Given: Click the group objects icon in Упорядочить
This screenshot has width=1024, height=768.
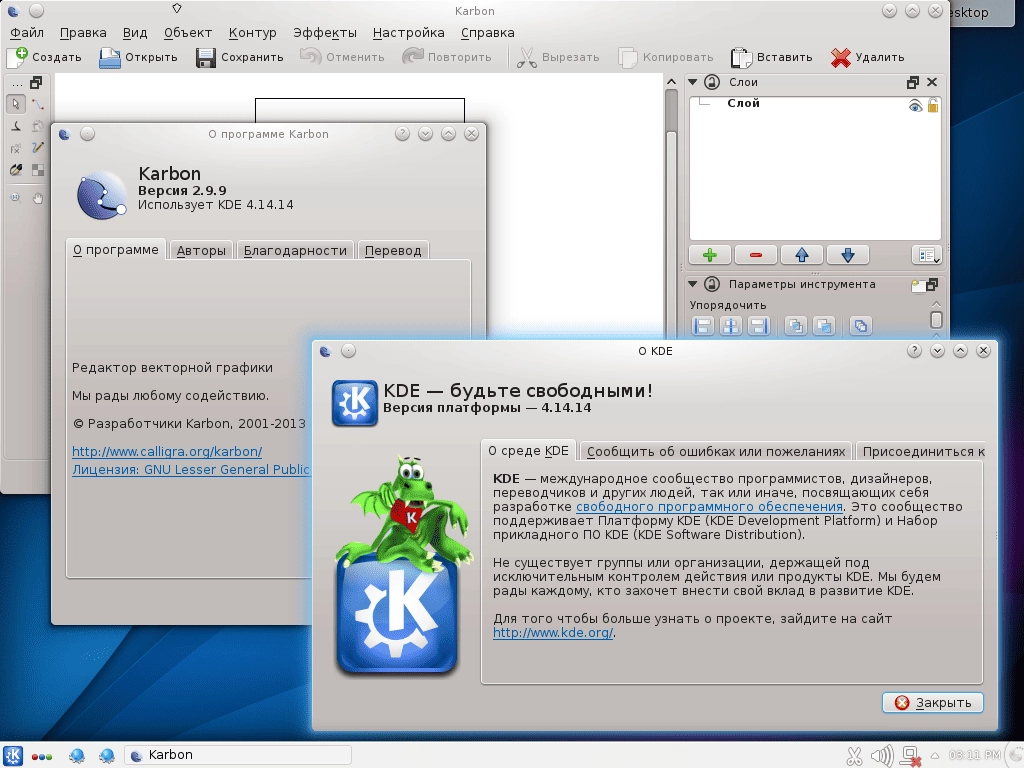Looking at the screenshot, I should (x=861, y=326).
